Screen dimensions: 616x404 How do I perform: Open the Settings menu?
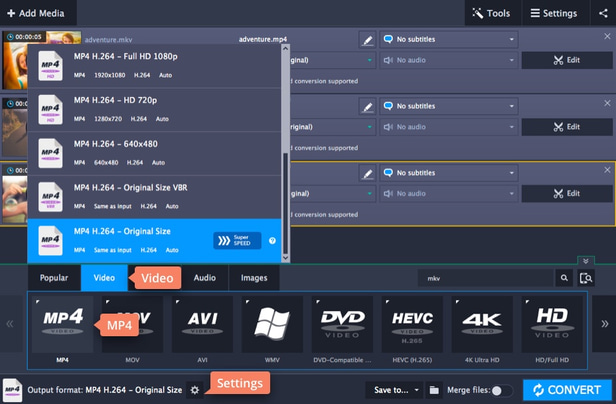(x=554, y=13)
